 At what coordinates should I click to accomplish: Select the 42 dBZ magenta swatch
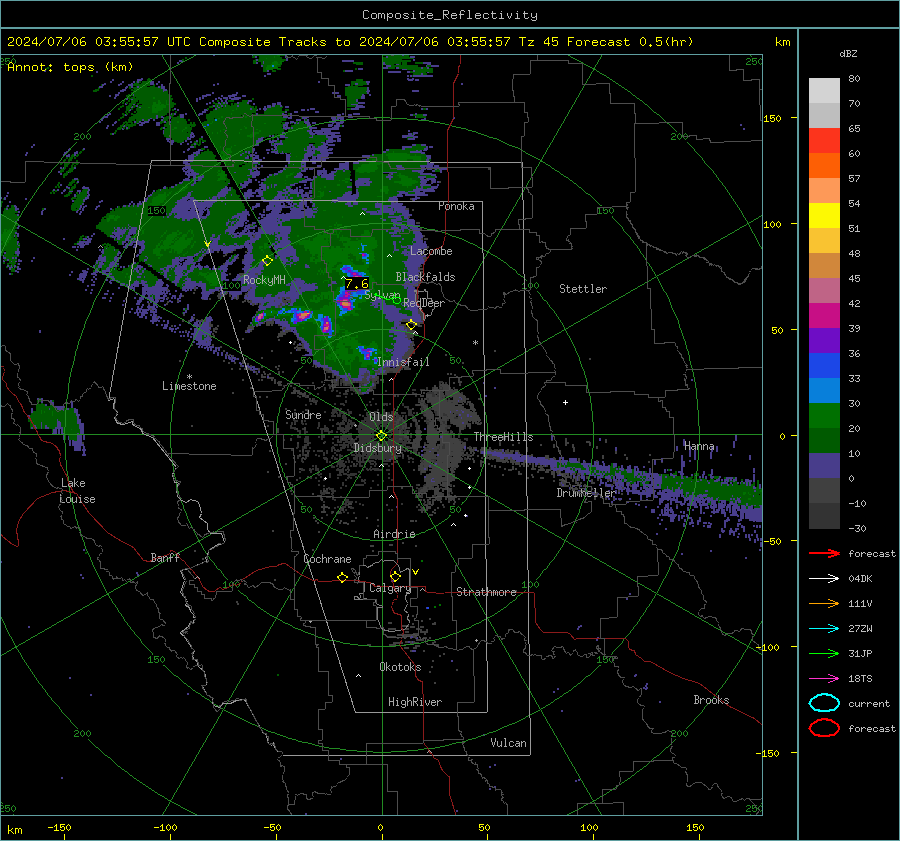click(x=824, y=316)
